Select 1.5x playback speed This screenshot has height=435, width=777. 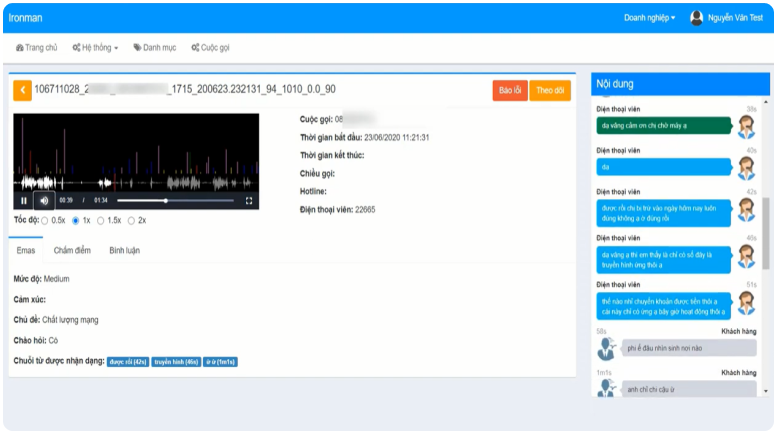101,221
